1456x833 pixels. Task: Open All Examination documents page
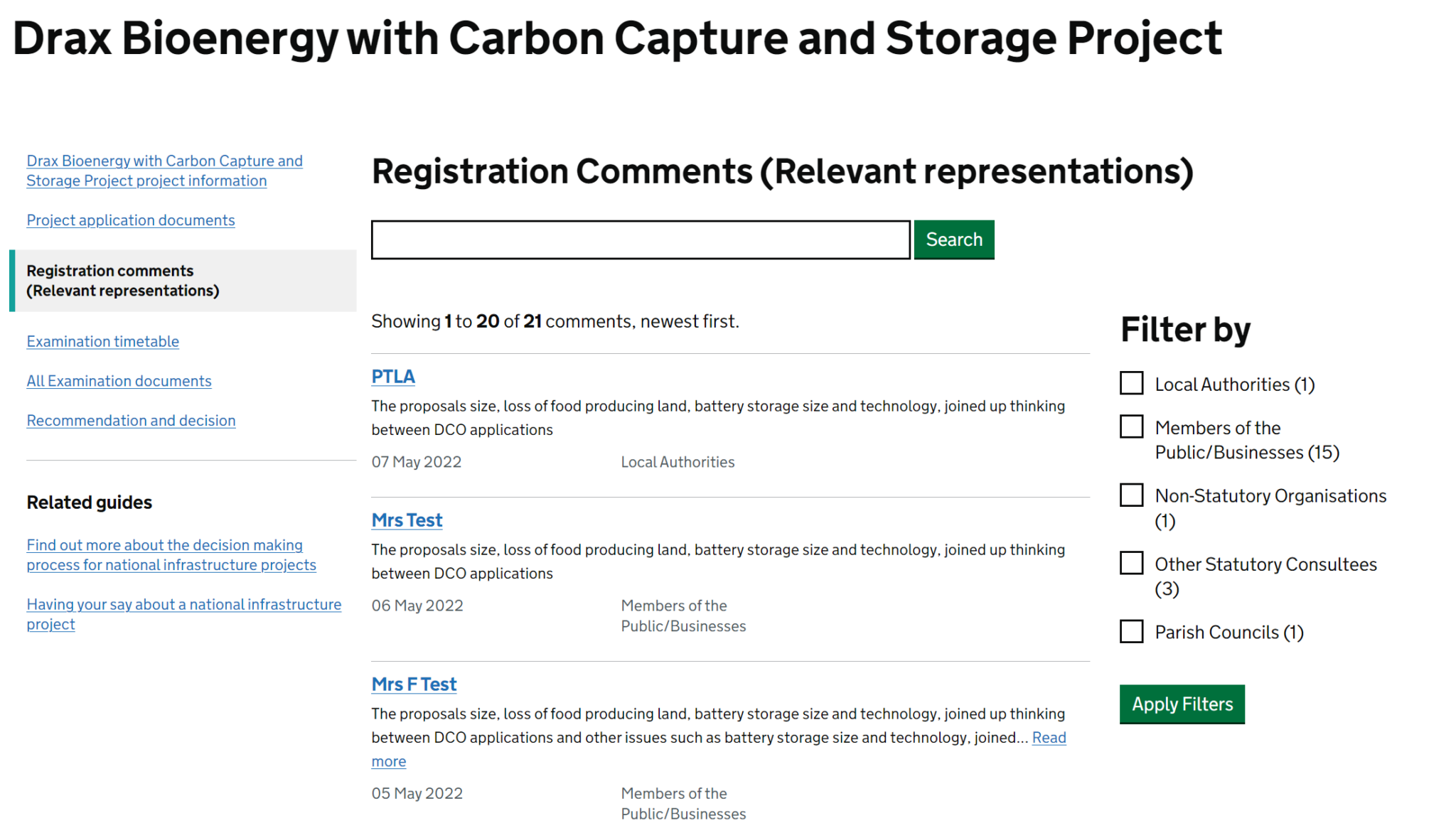(119, 381)
